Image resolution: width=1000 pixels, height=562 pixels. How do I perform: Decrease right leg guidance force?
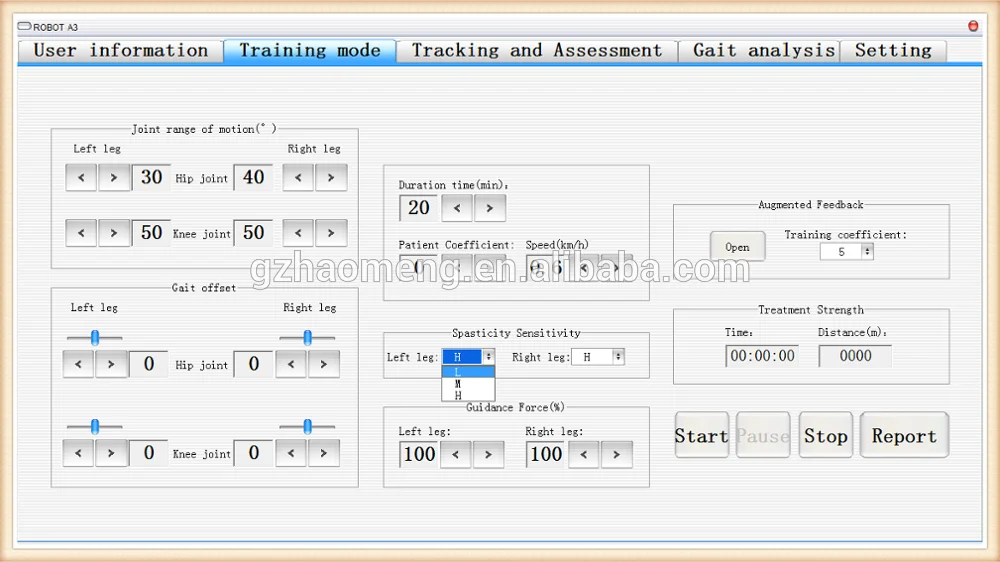(x=584, y=455)
